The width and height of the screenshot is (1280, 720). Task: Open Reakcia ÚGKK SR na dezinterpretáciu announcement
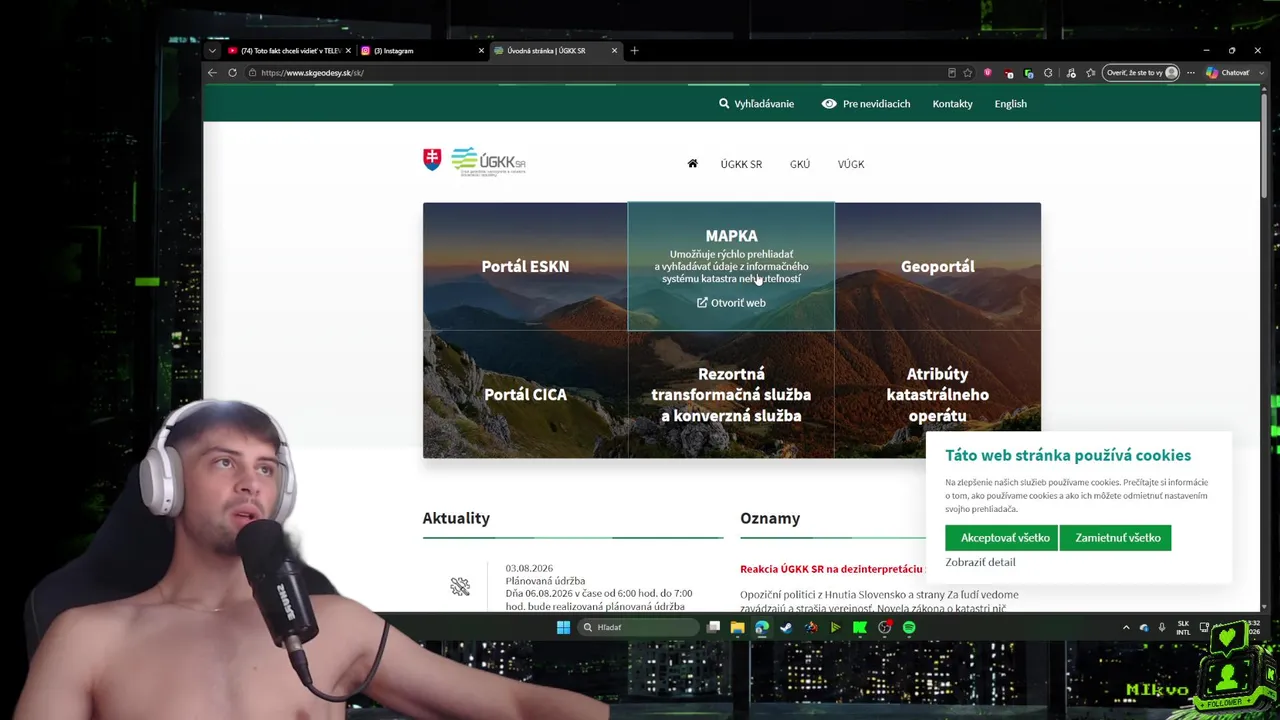[x=831, y=568]
